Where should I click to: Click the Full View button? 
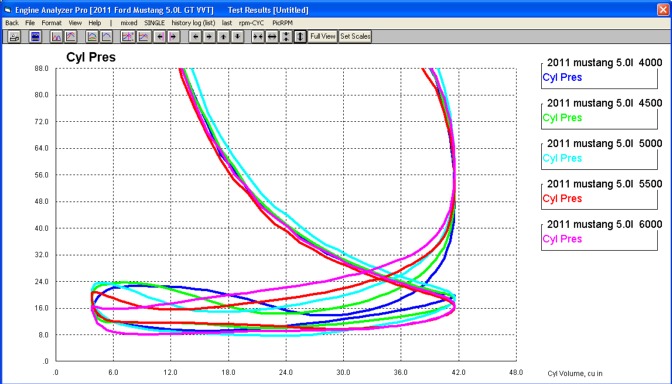click(323, 37)
